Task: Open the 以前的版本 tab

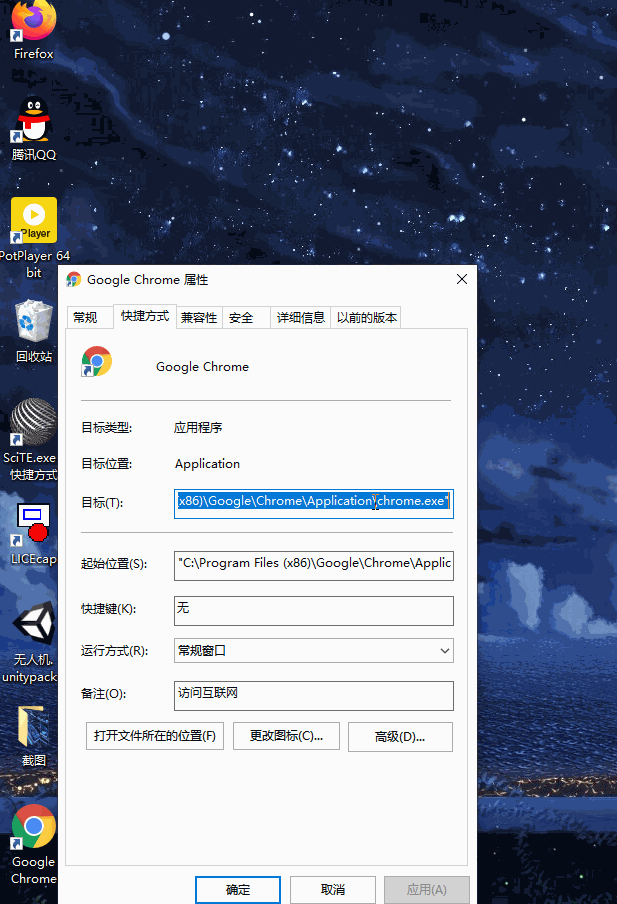Action: pos(367,318)
